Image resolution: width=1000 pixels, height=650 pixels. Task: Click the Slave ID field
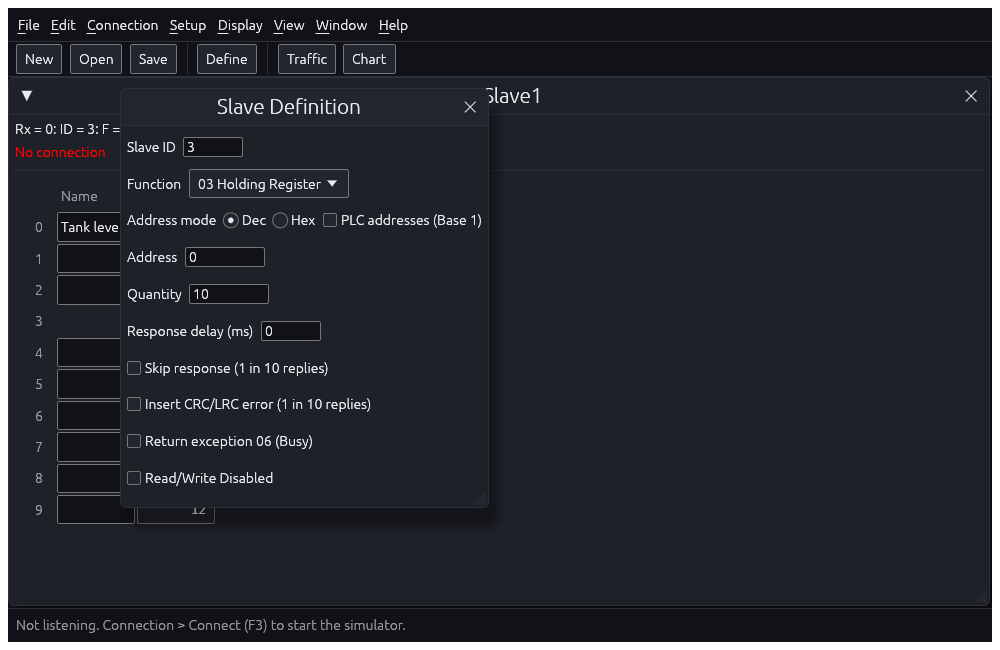213,147
